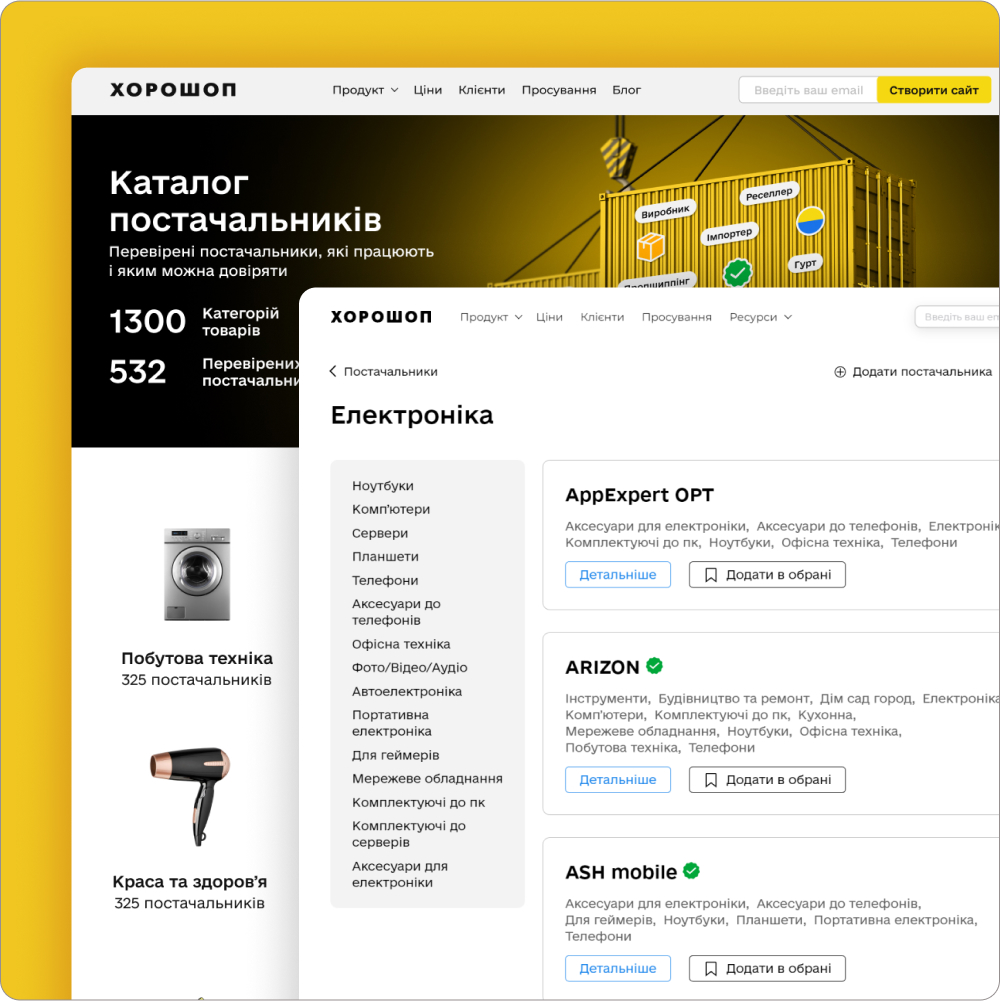Select Мережеве обладнання in the sidebar
The width and height of the screenshot is (1000, 1001).
point(427,779)
